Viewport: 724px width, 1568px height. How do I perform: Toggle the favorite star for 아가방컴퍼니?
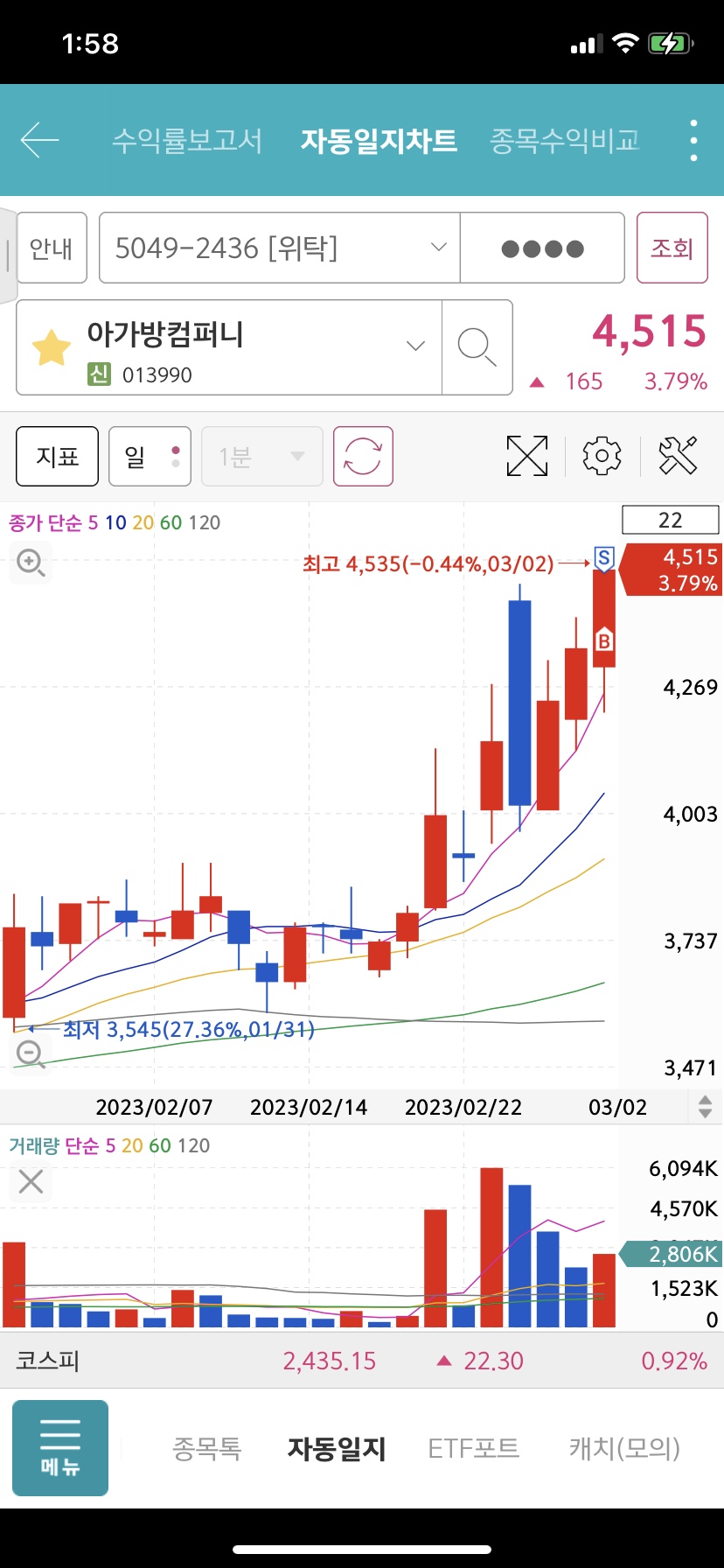(x=52, y=347)
